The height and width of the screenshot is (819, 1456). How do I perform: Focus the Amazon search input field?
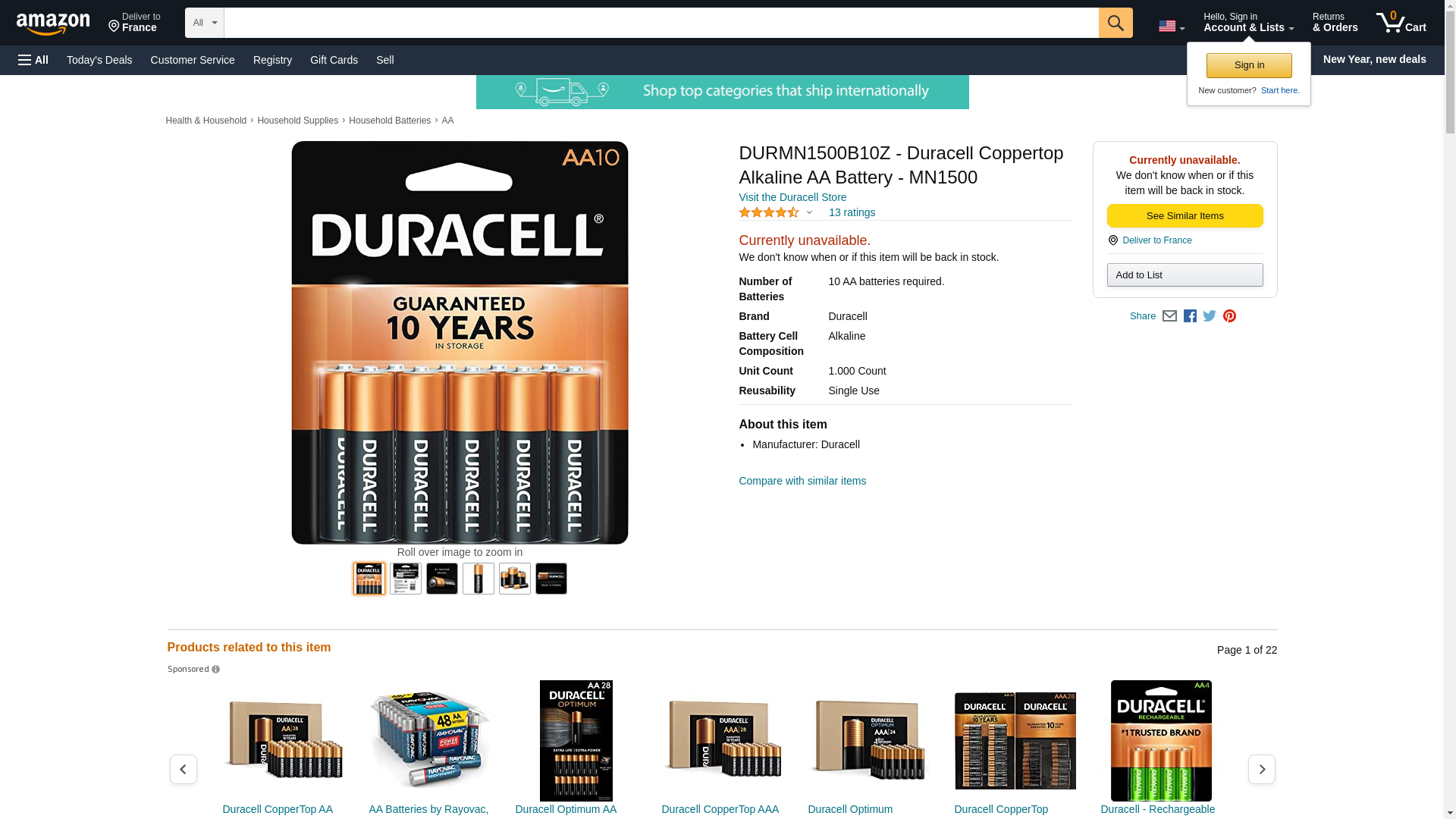(661, 23)
